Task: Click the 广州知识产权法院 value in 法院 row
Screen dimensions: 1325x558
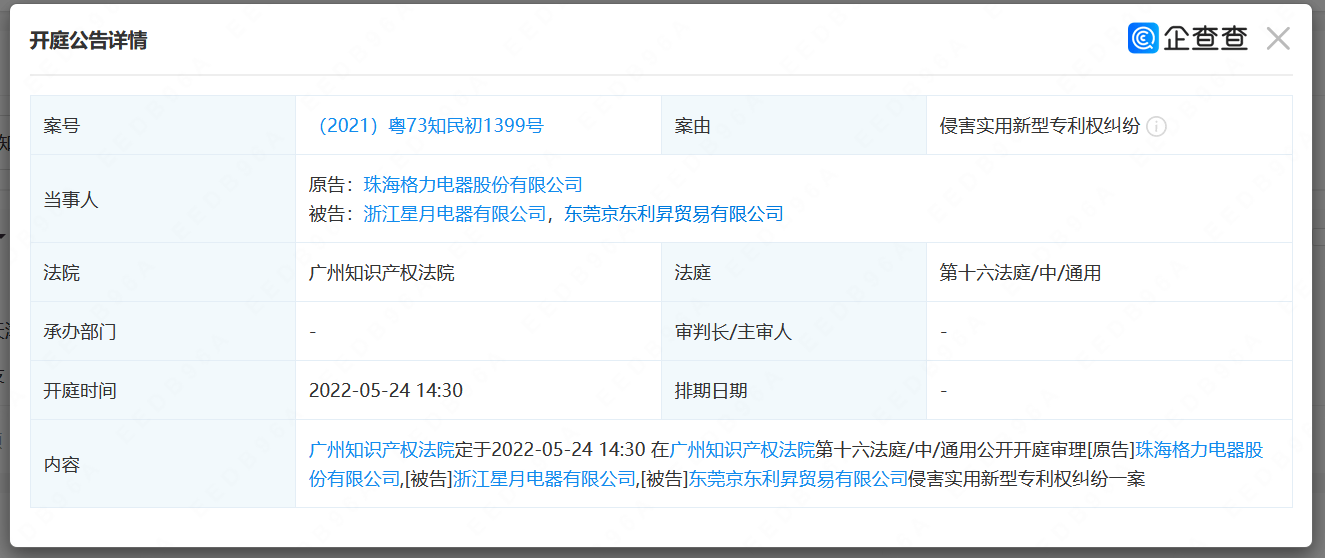Action: [382, 273]
